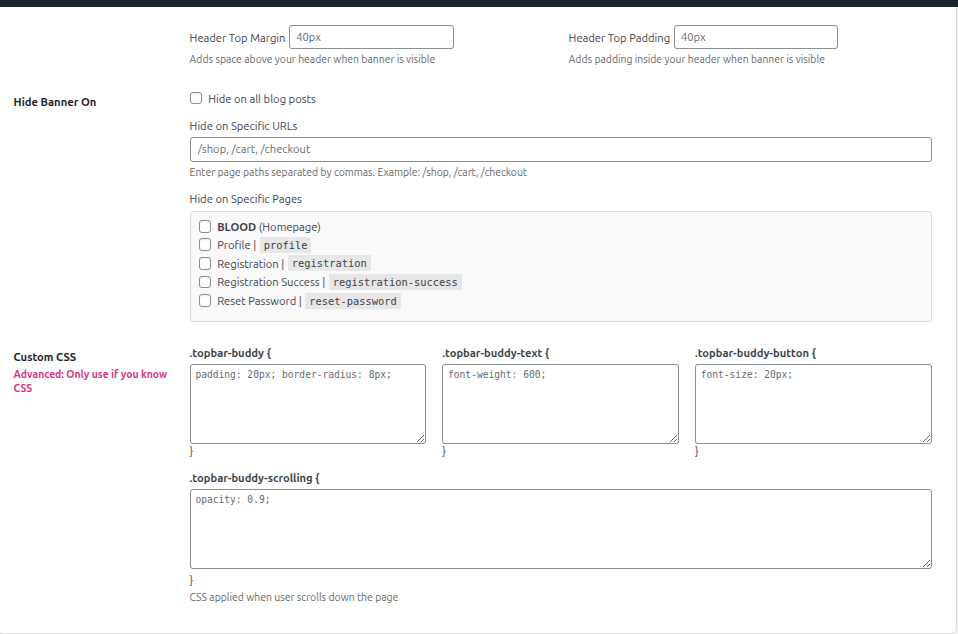Click the resize grip on .topbar-buddy-text textarea
Screen dimensions: 958x634
[x=674, y=437]
